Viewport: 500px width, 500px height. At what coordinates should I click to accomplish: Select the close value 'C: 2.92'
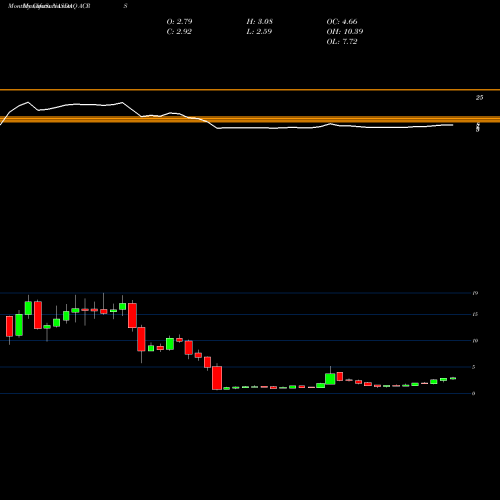point(179,31)
